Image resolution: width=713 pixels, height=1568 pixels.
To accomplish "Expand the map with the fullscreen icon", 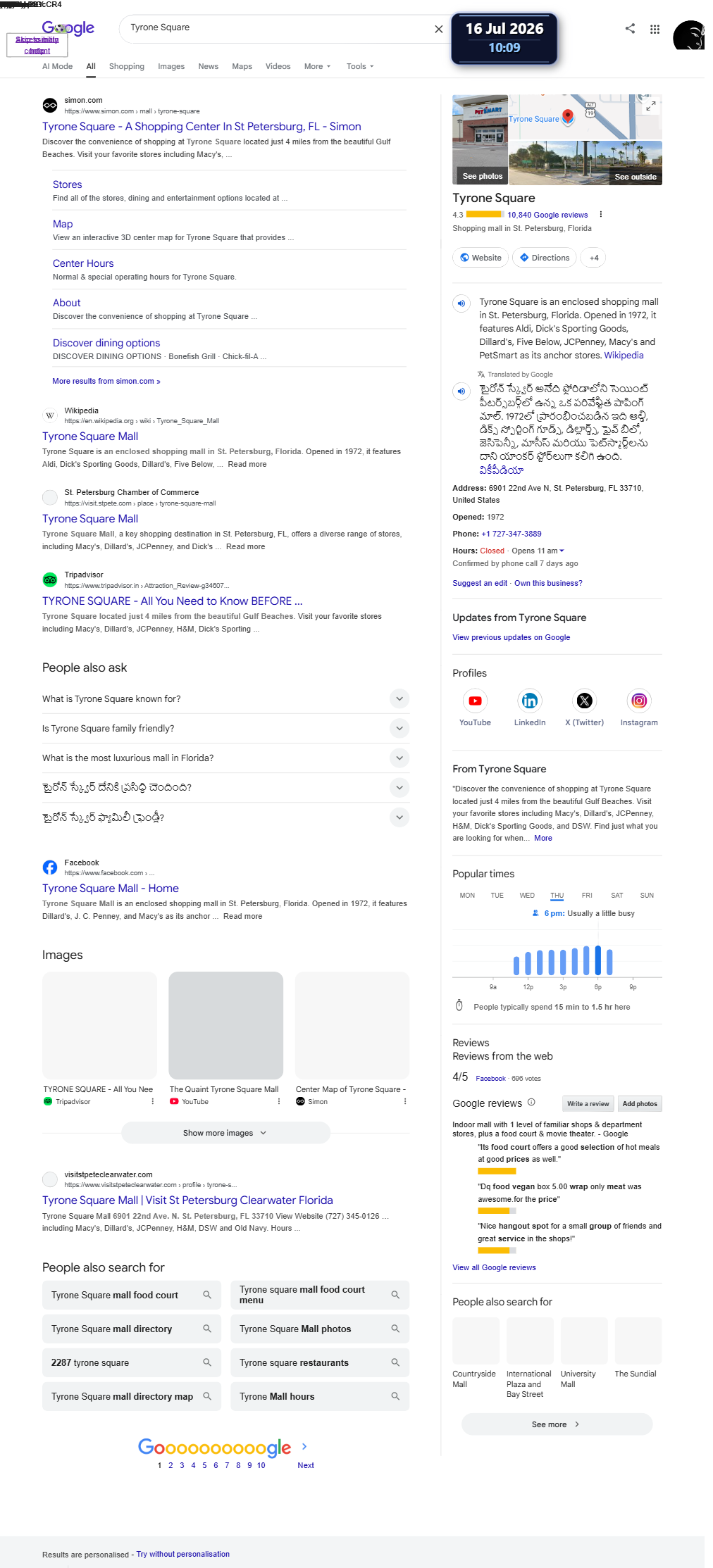I will [651, 106].
